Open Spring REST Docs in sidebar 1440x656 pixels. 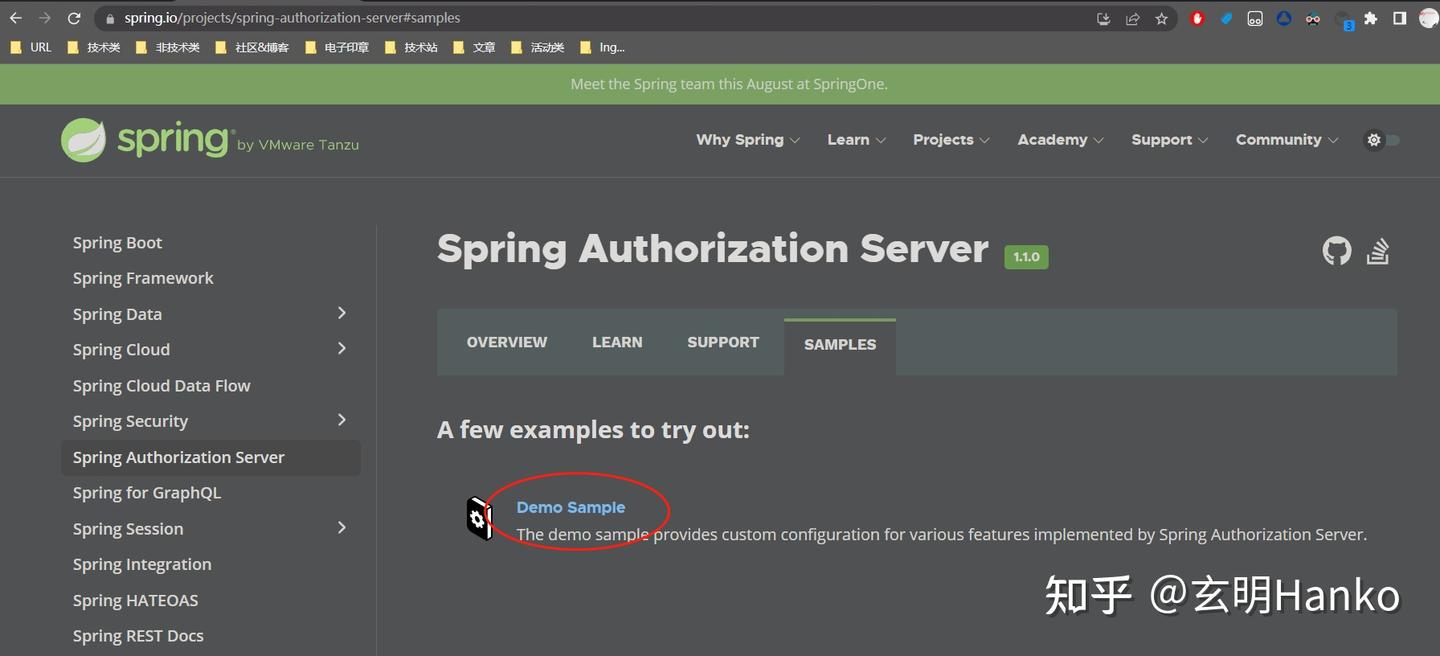[x=138, y=636]
